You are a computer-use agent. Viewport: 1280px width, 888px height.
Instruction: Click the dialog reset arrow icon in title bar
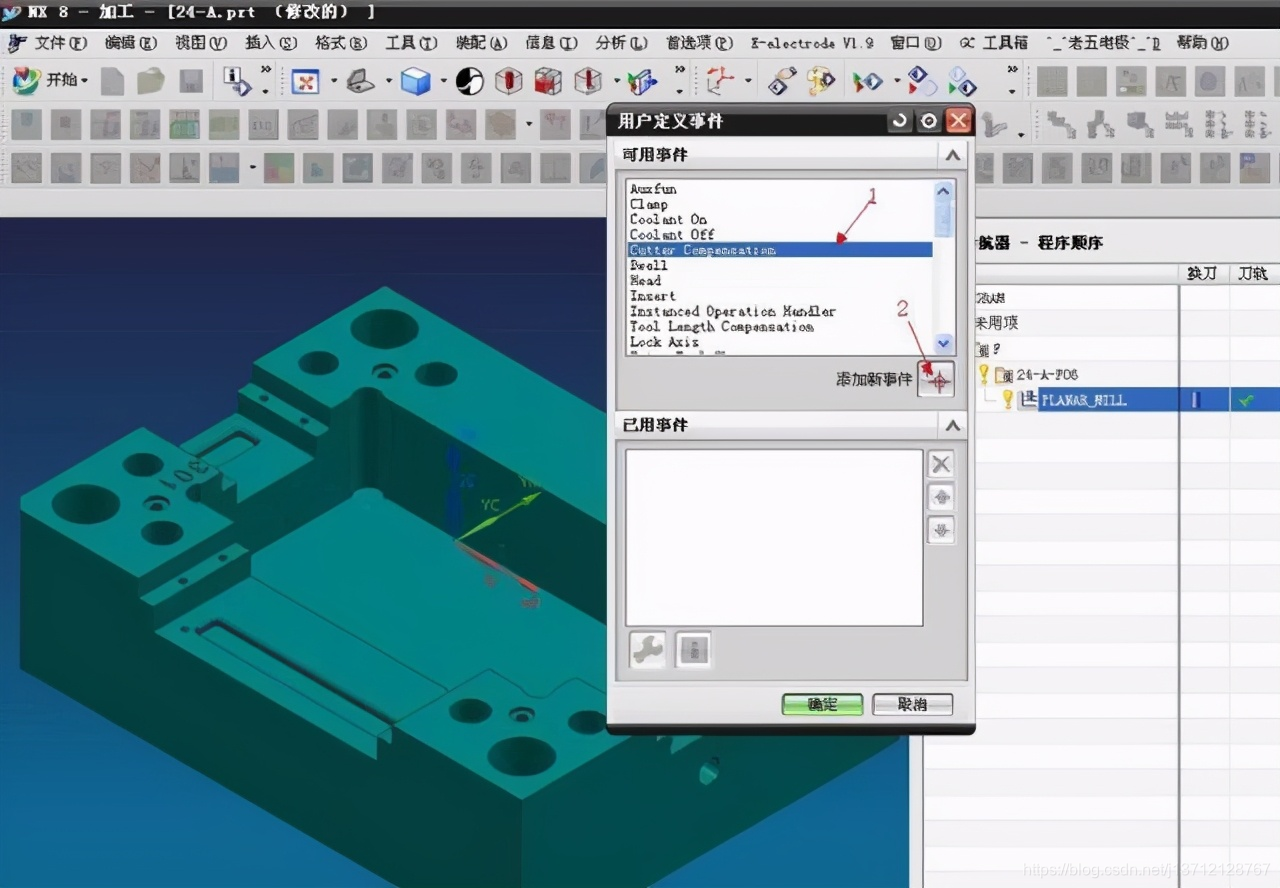click(900, 121)
